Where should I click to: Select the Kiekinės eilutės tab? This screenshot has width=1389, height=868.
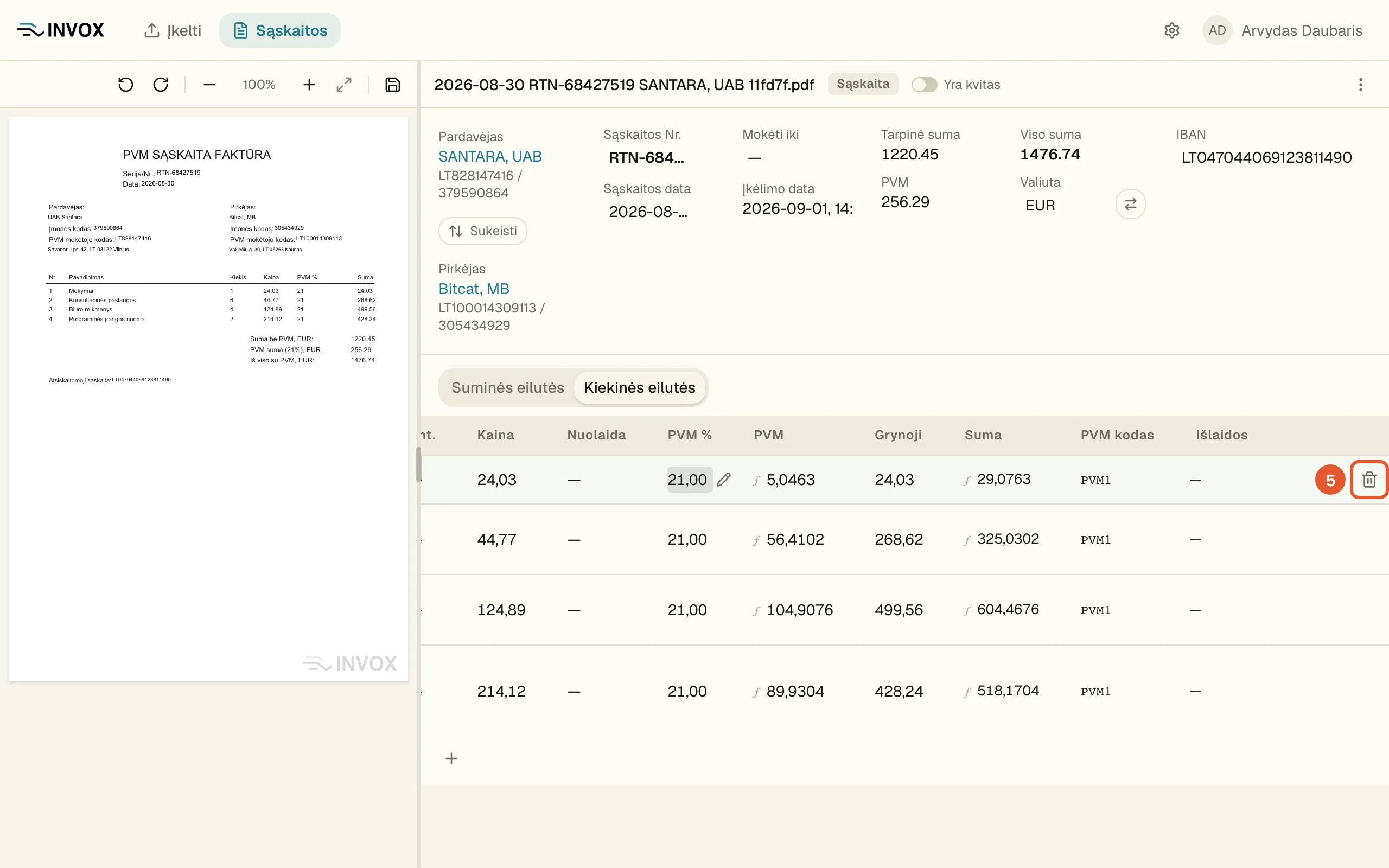(x=639, y=387)
